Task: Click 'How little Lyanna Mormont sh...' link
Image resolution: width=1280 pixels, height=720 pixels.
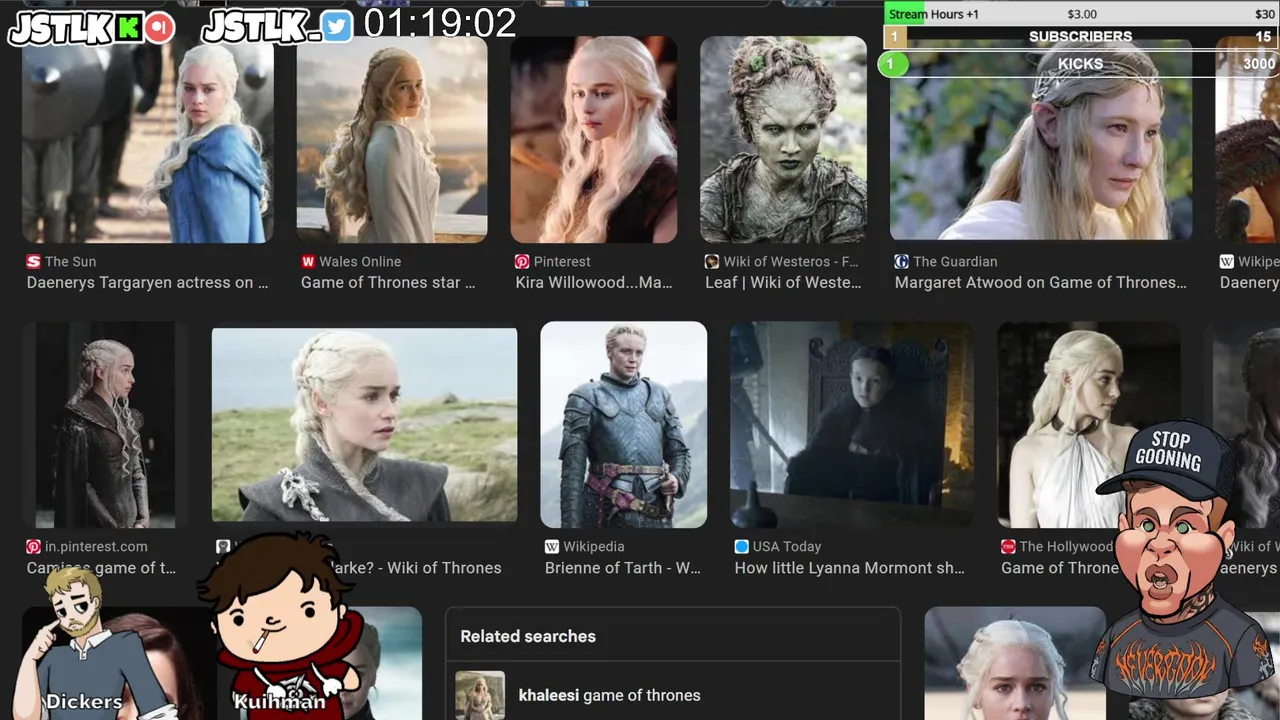Action: (x=850, y=568)
